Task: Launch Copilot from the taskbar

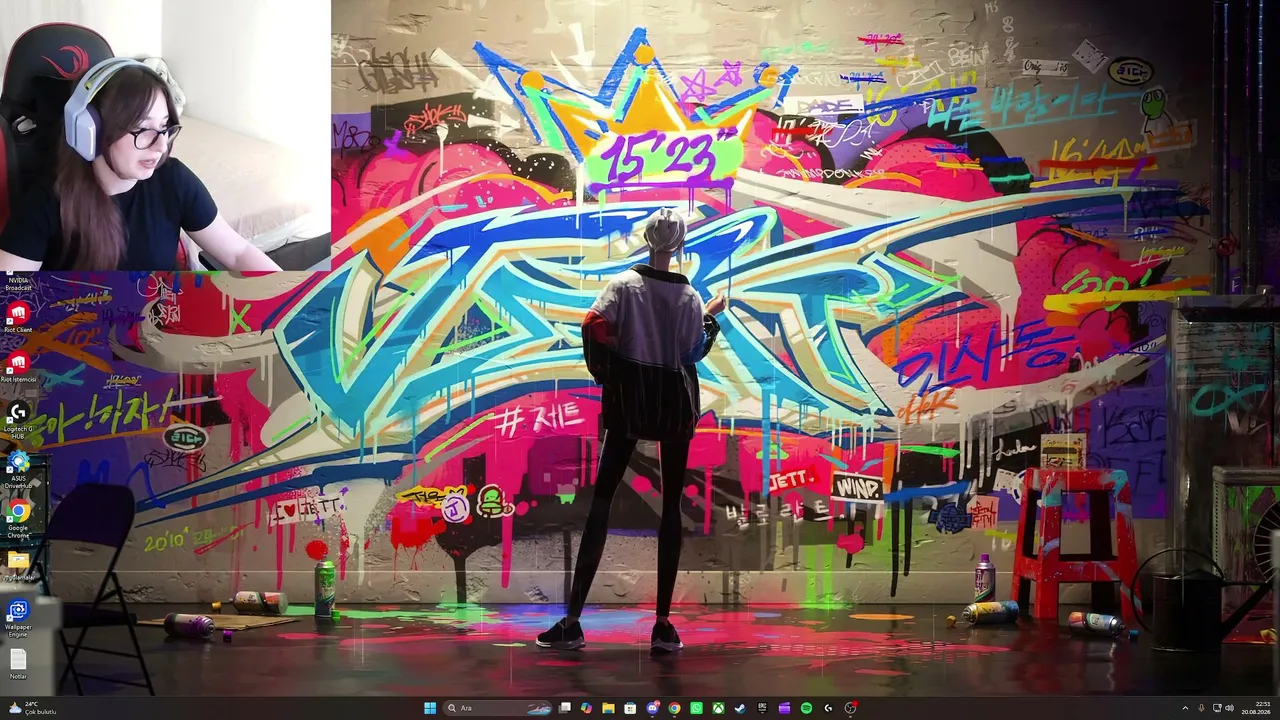Action: pos(586,708)
